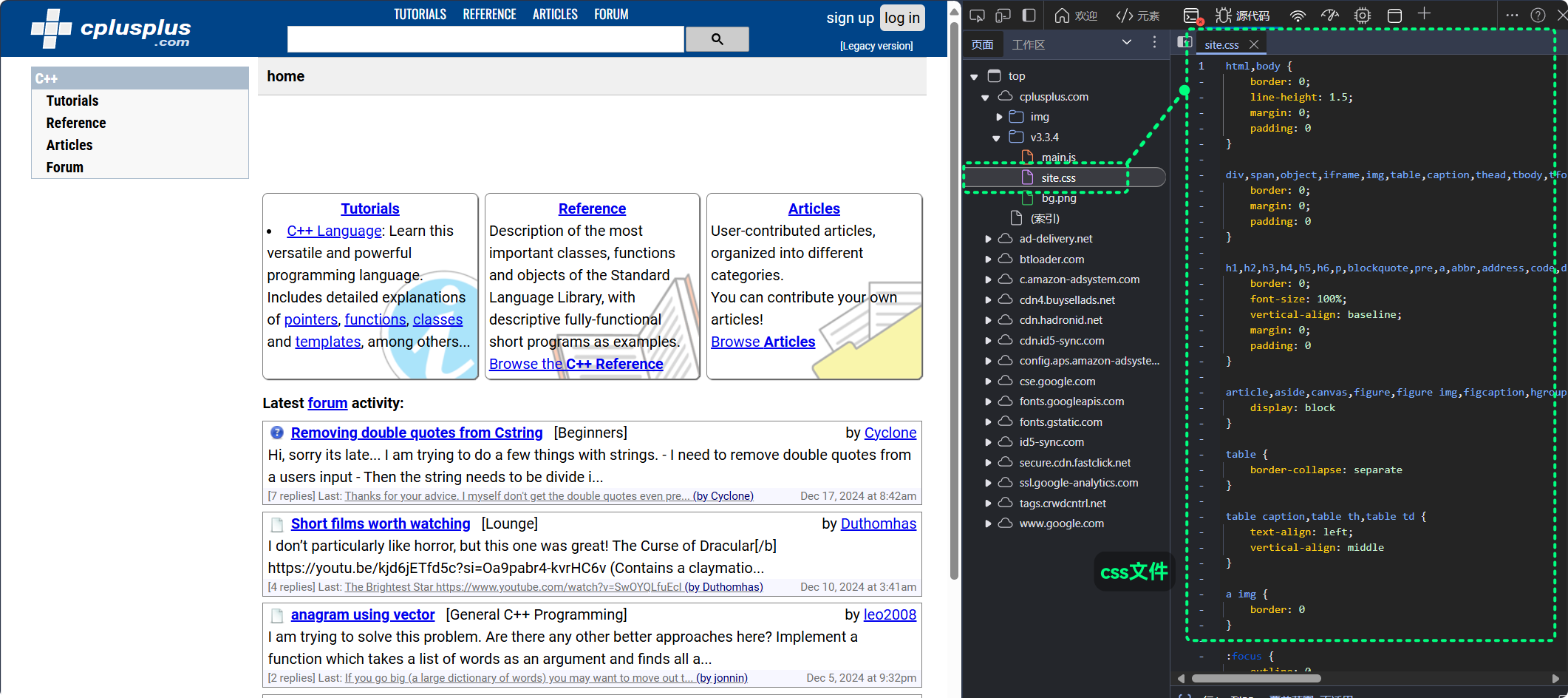Click the cloud icon for tags.crwdcntrl.net

point(1005,503)
